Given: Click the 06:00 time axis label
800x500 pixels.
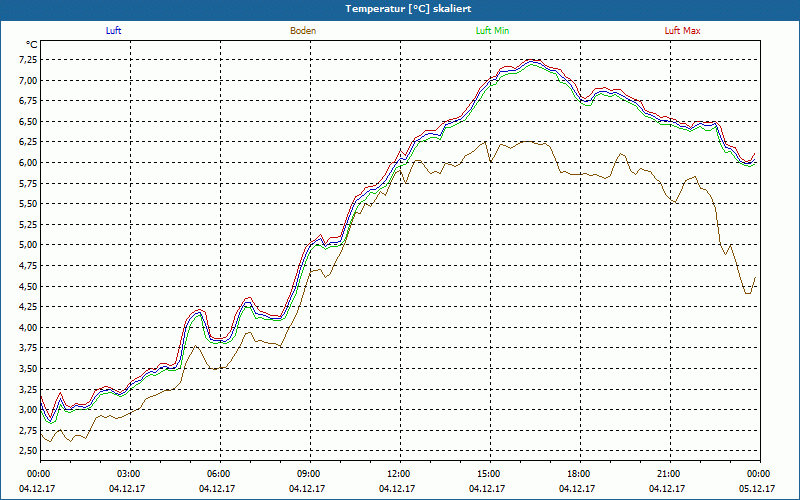Looking at the screenshot, I should [x=220, y=474].
